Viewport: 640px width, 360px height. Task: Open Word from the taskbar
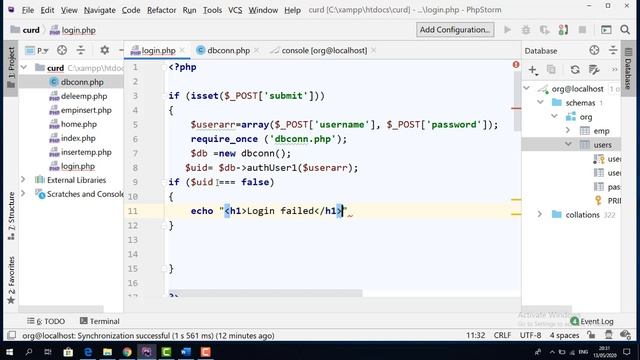pos(186,352)
